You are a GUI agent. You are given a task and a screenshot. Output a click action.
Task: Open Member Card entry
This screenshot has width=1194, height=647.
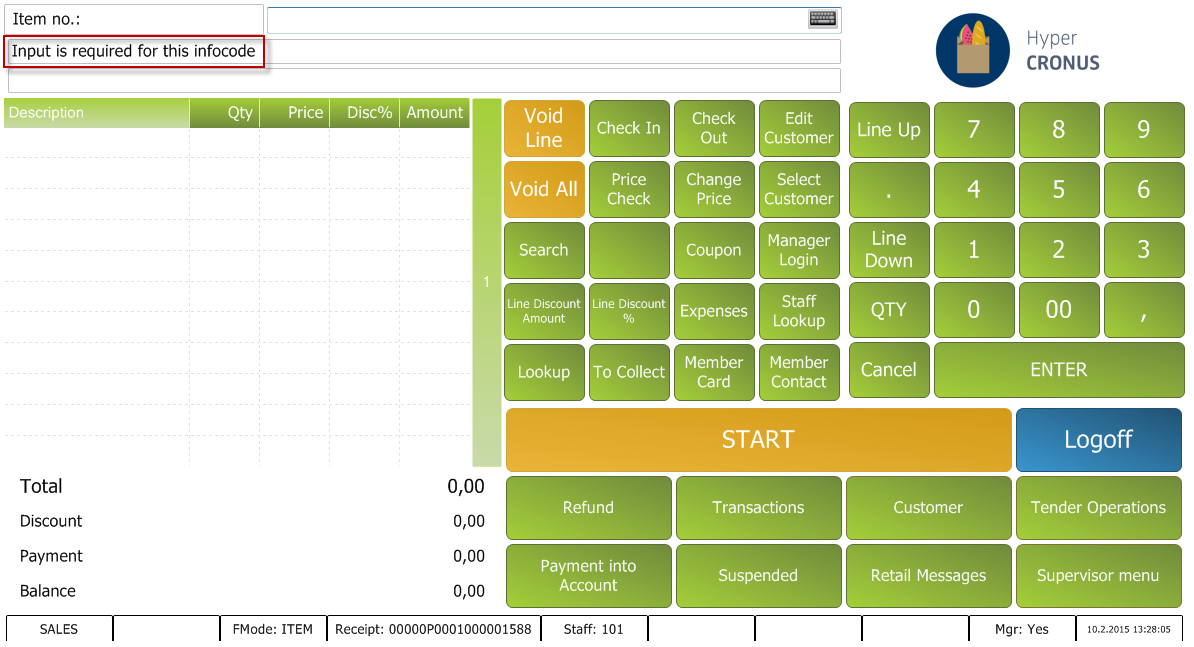(714, 372)
